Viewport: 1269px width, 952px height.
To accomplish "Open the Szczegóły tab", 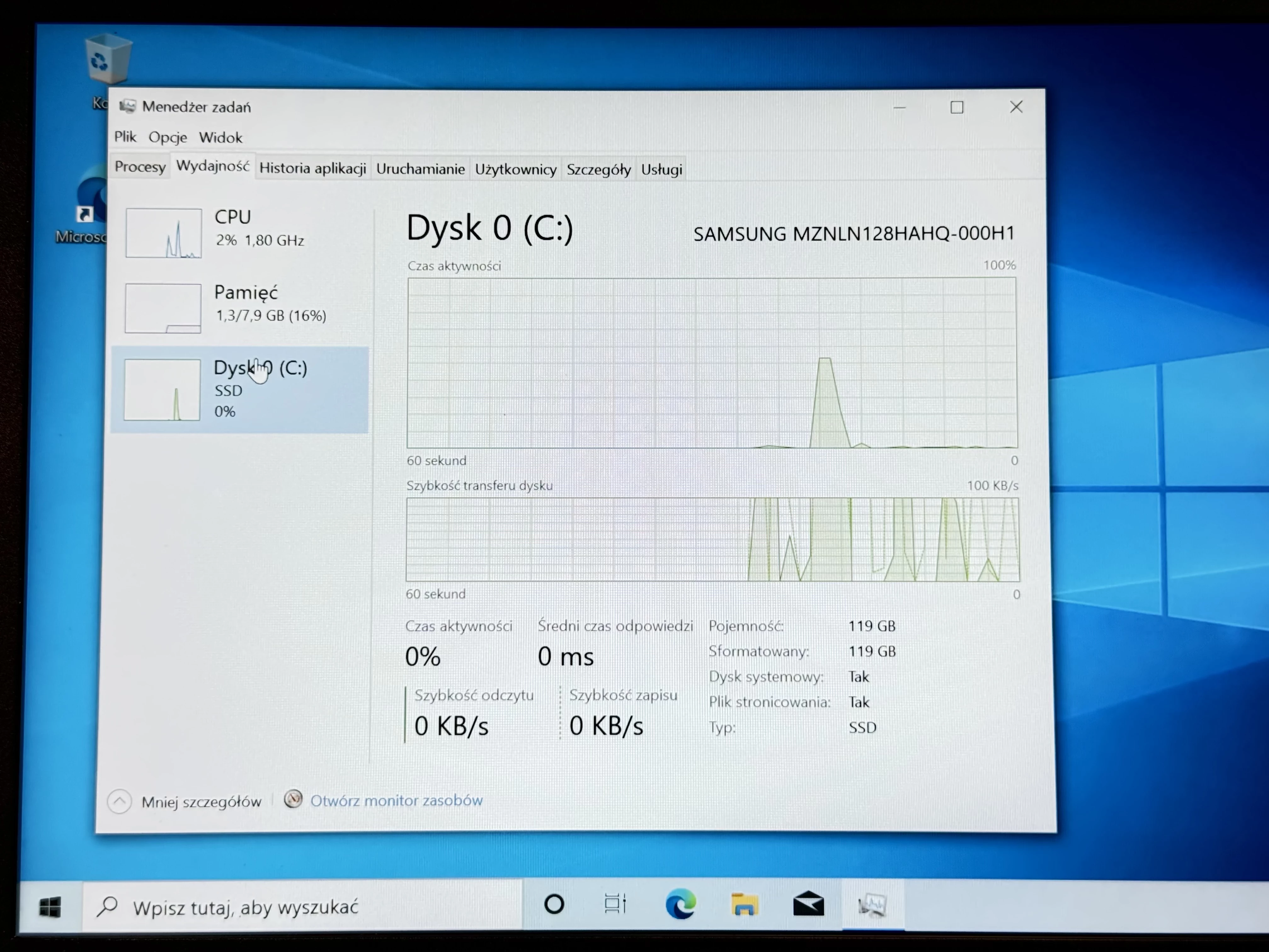I will pos(598,170).
